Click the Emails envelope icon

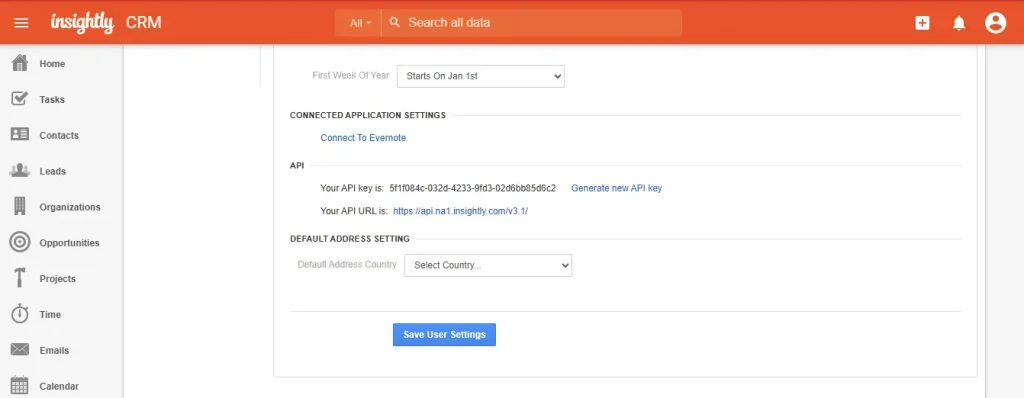coord(20,350)
